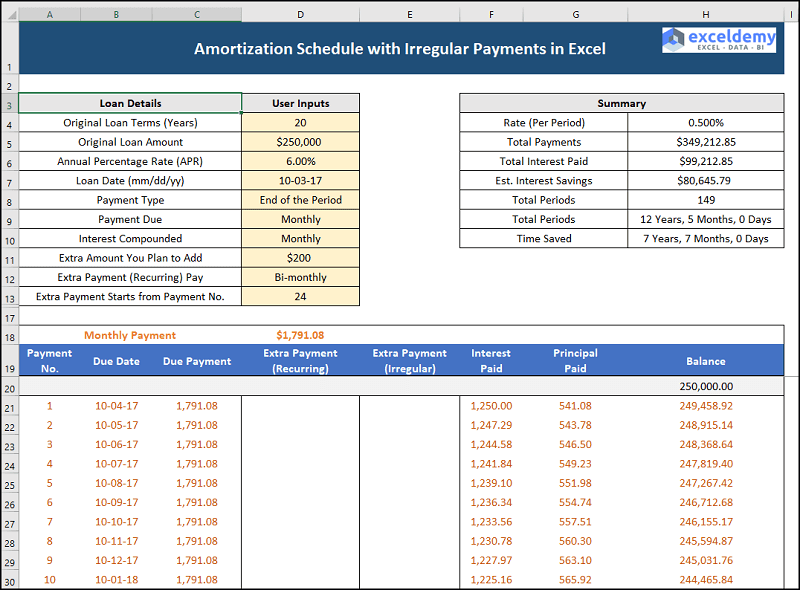Select column H header
This screenshot has height=590, width=800.
[x=706, y=15]
